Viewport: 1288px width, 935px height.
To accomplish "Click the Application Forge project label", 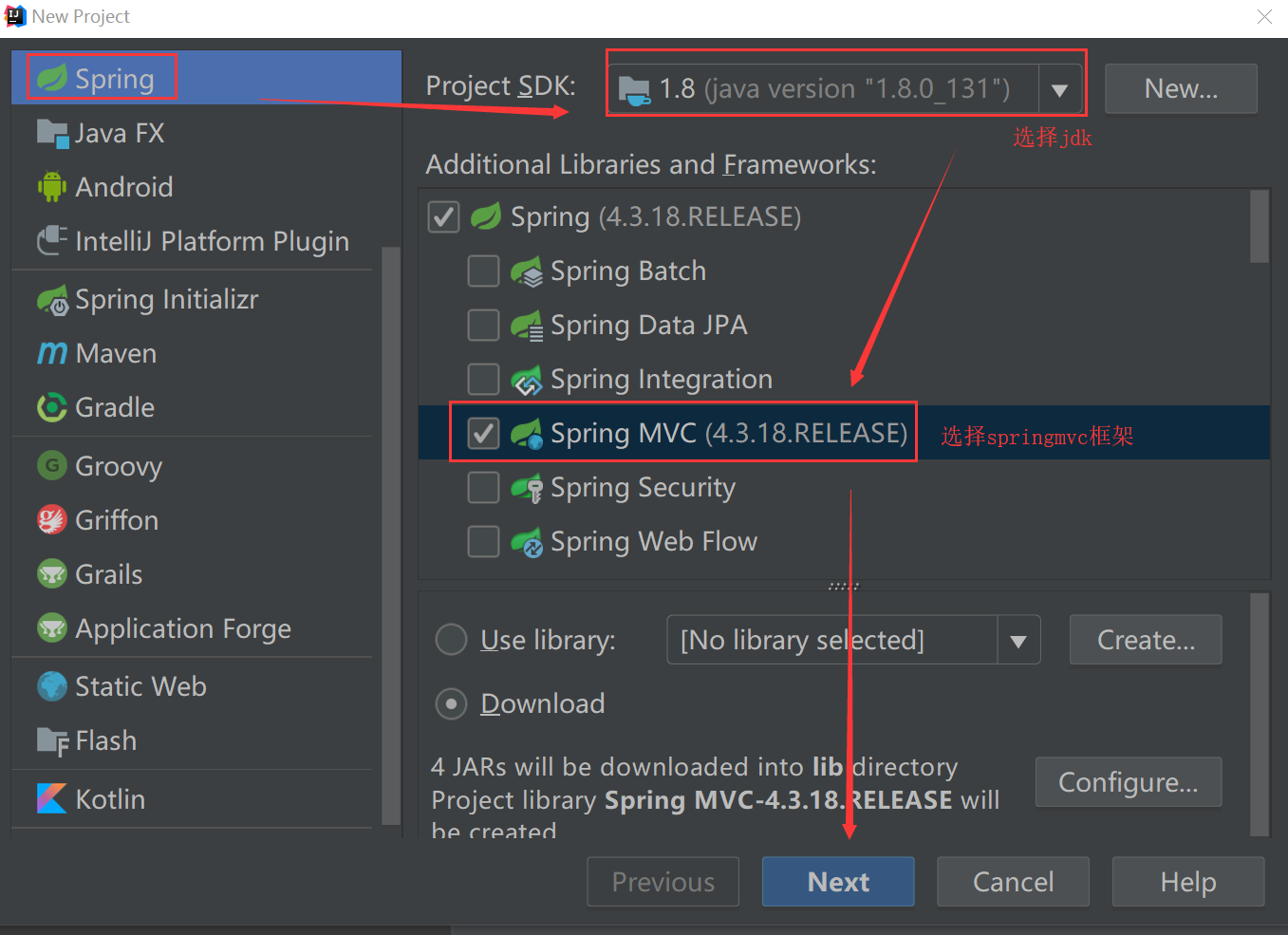I will click(183, 629).
